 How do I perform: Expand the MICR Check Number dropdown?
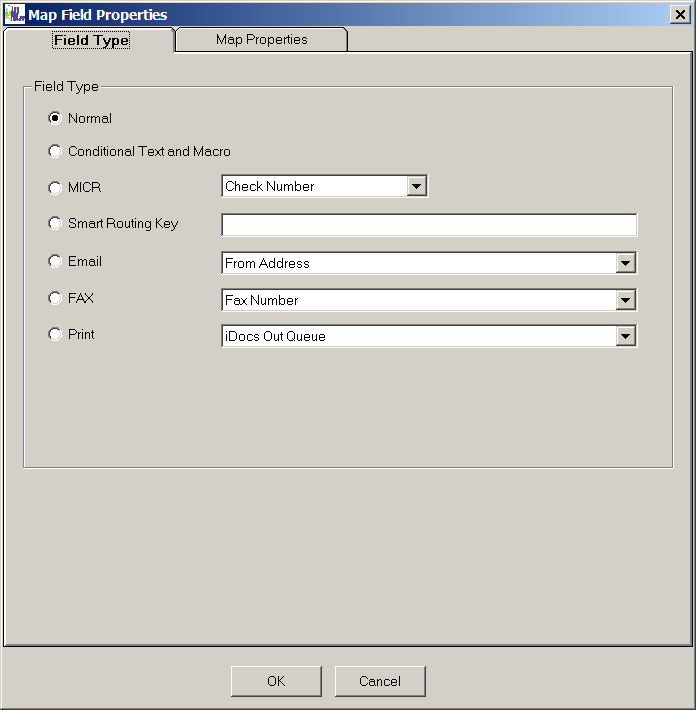coord(417,186)
